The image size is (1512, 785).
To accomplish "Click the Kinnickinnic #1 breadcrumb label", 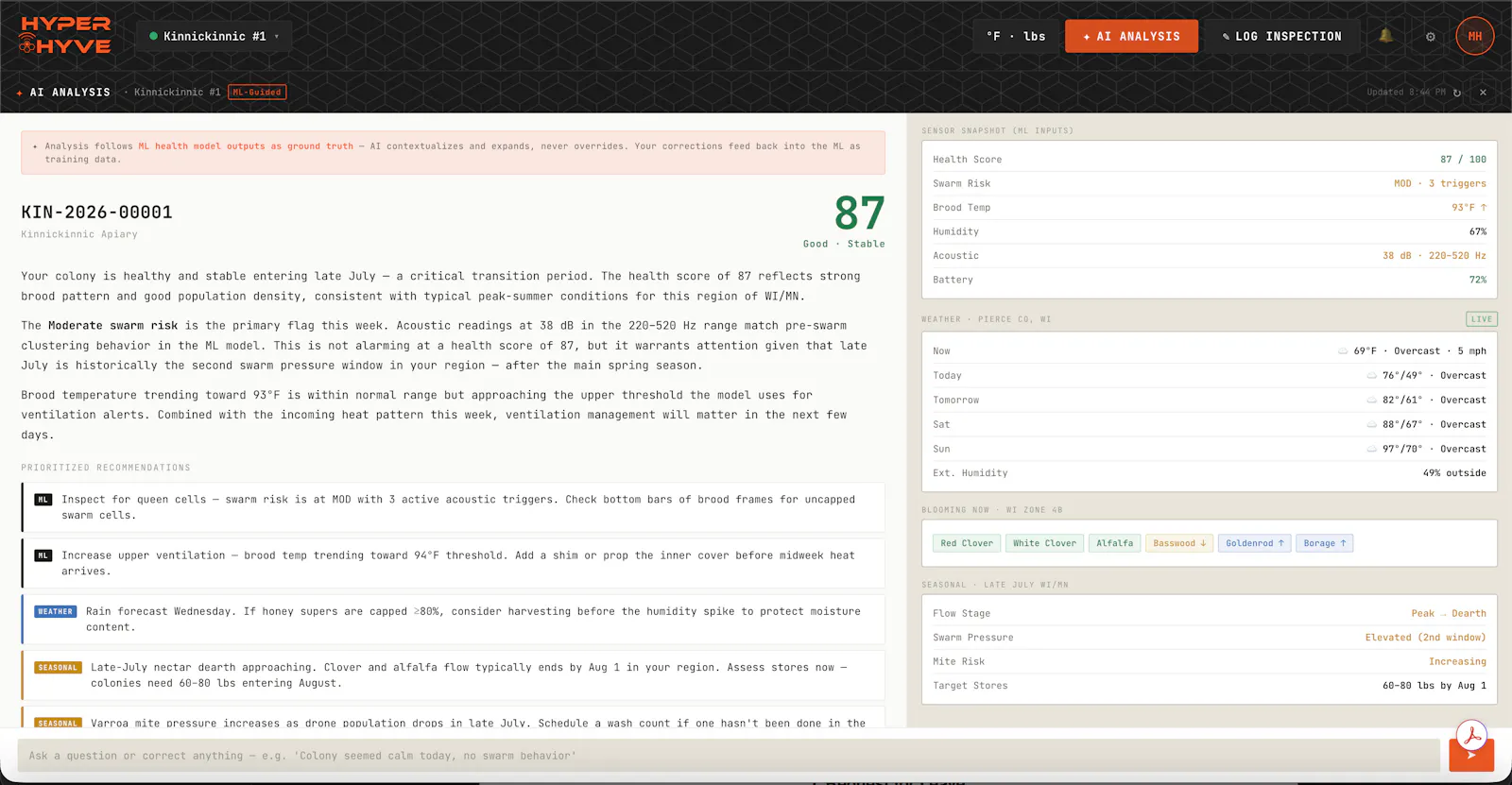I will (177, 93).
